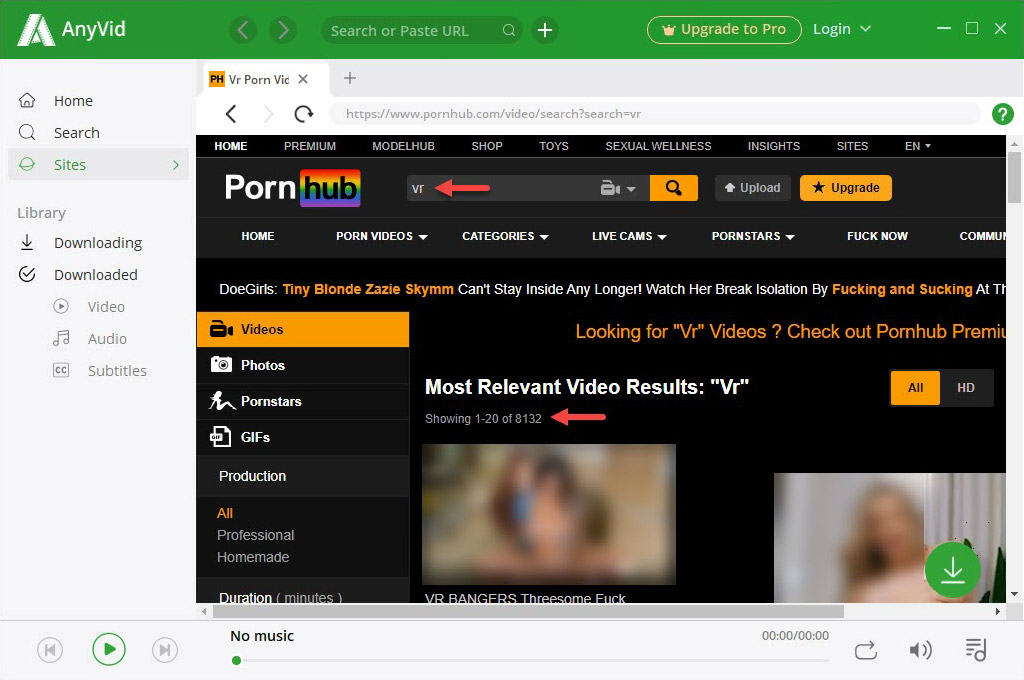The image size is (1024, 680).
Task: Select the Photos tab in side panel
Action: point(303,365)
